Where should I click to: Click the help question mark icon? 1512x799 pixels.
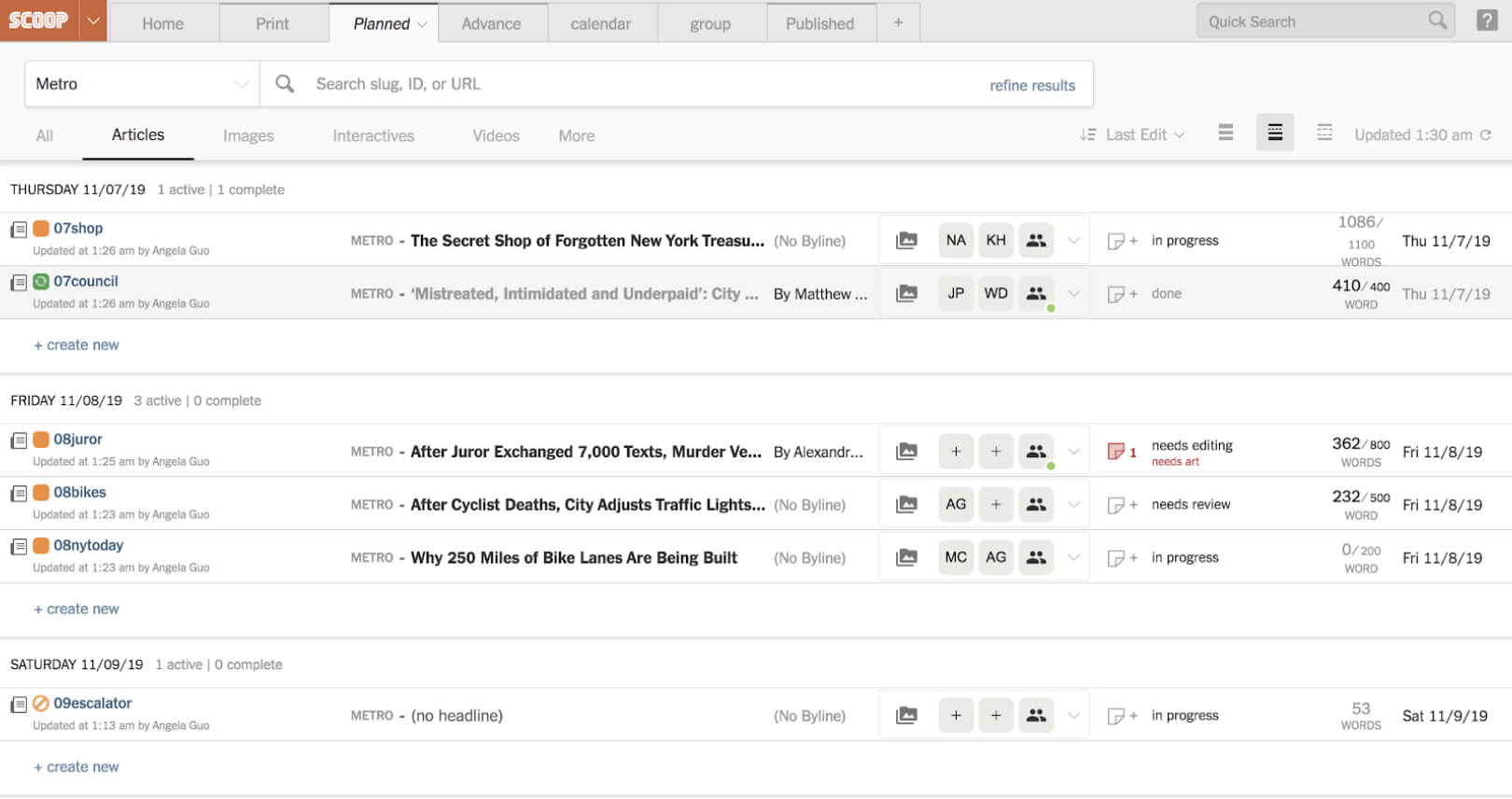[x=1487, y=21]
